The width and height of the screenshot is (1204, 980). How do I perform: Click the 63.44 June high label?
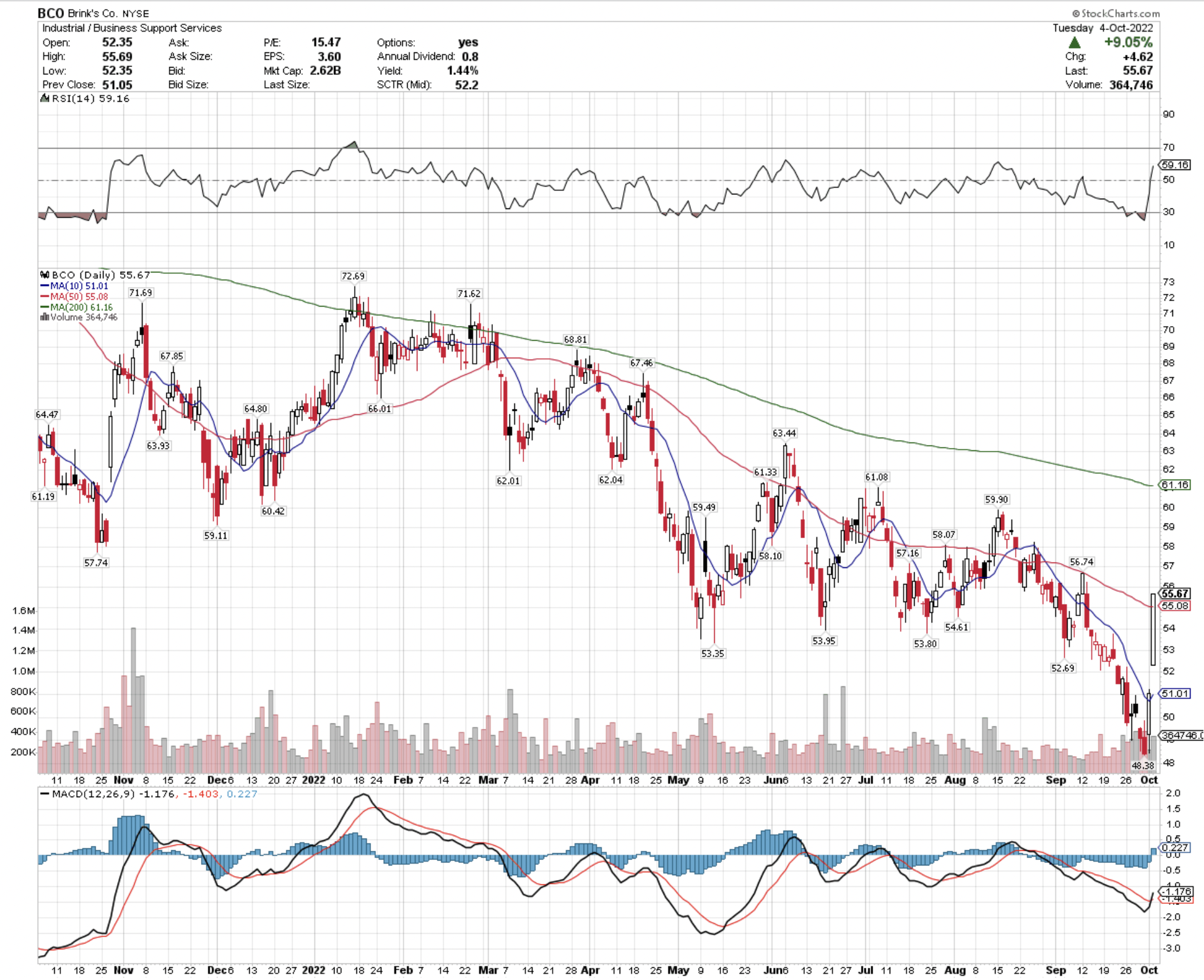(x=784, y=433)
